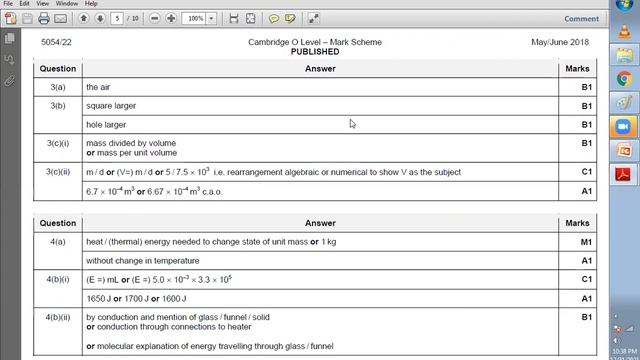Open the attachments paperclip panel icon
Screen dimensions: 640x360
click(x=10, y=81)
